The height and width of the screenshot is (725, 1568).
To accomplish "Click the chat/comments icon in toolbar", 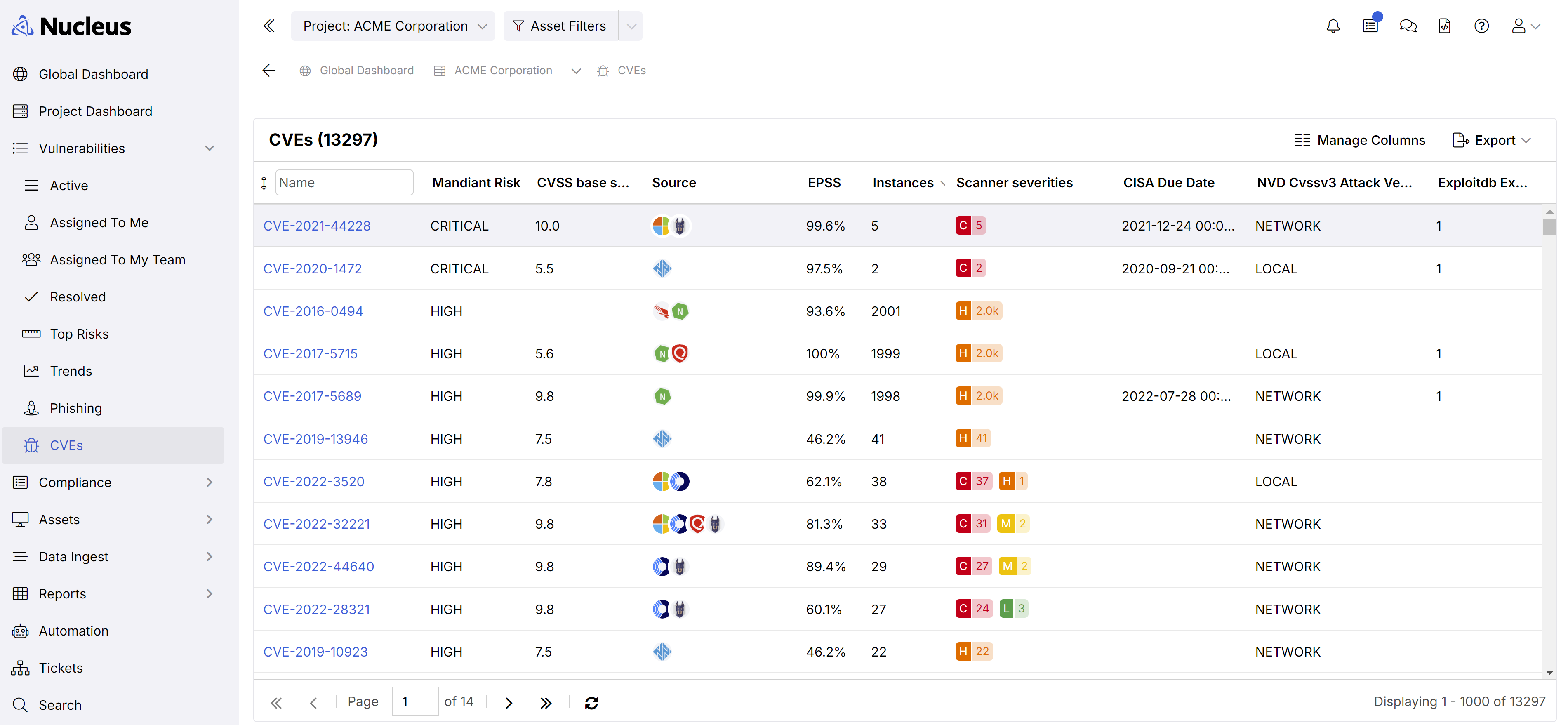I will (x=1408, y=26).
